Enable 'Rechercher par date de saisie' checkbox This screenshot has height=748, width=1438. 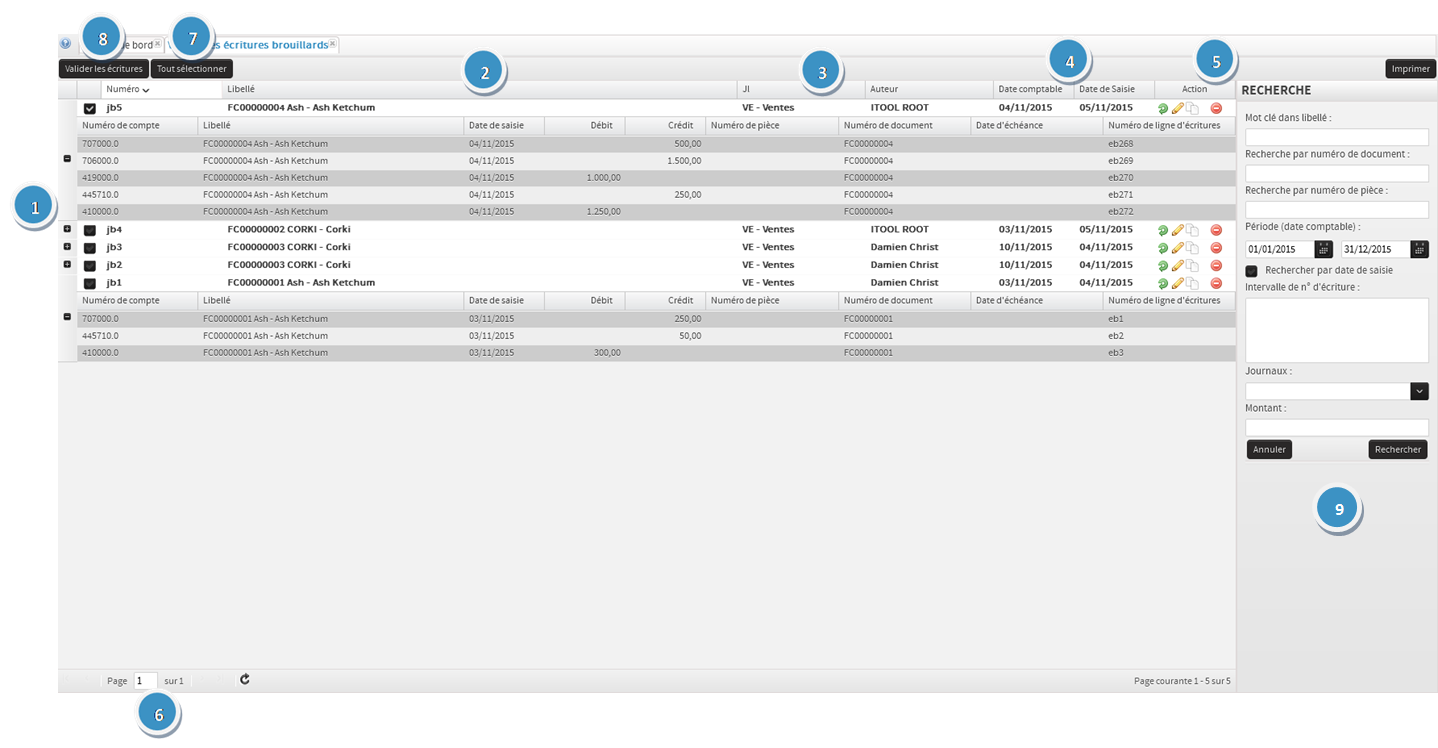1251,271
